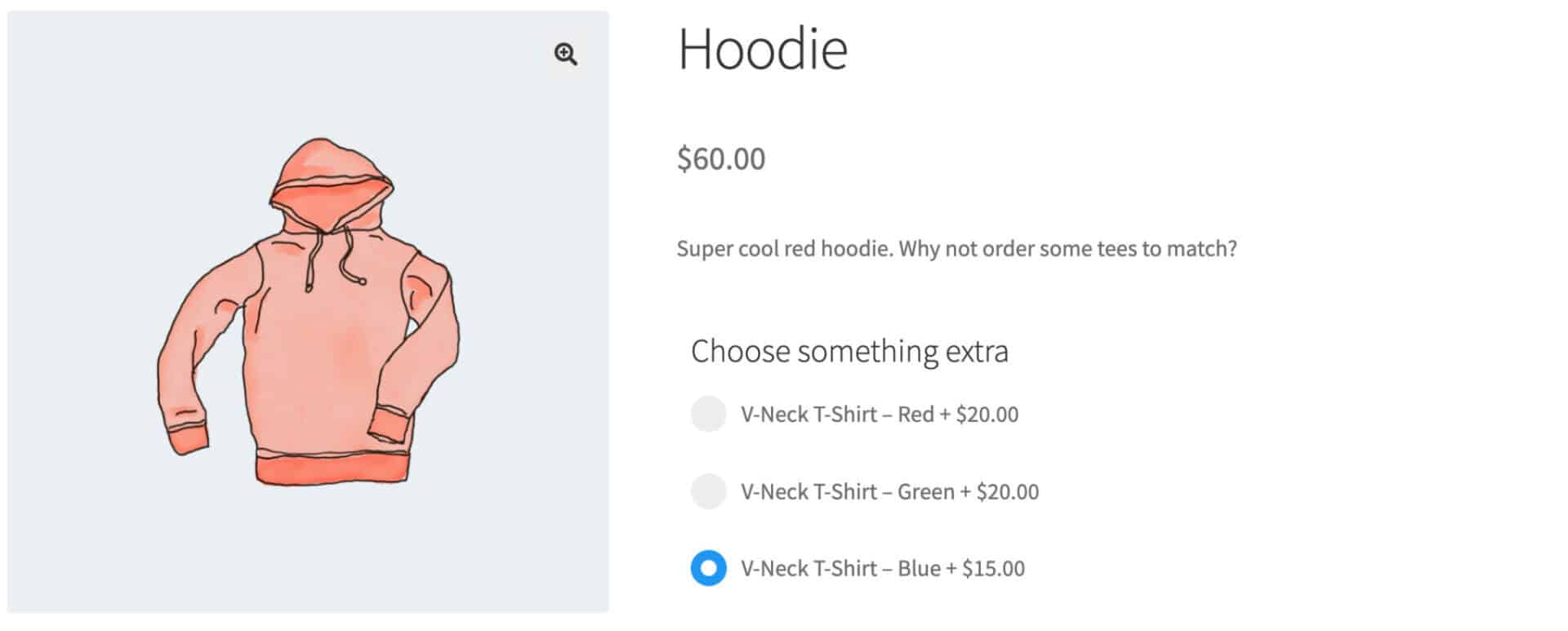Click the "Super cool red hoodie" description text
Viewport: 1568px width, 631px height.
click(784, 248)
